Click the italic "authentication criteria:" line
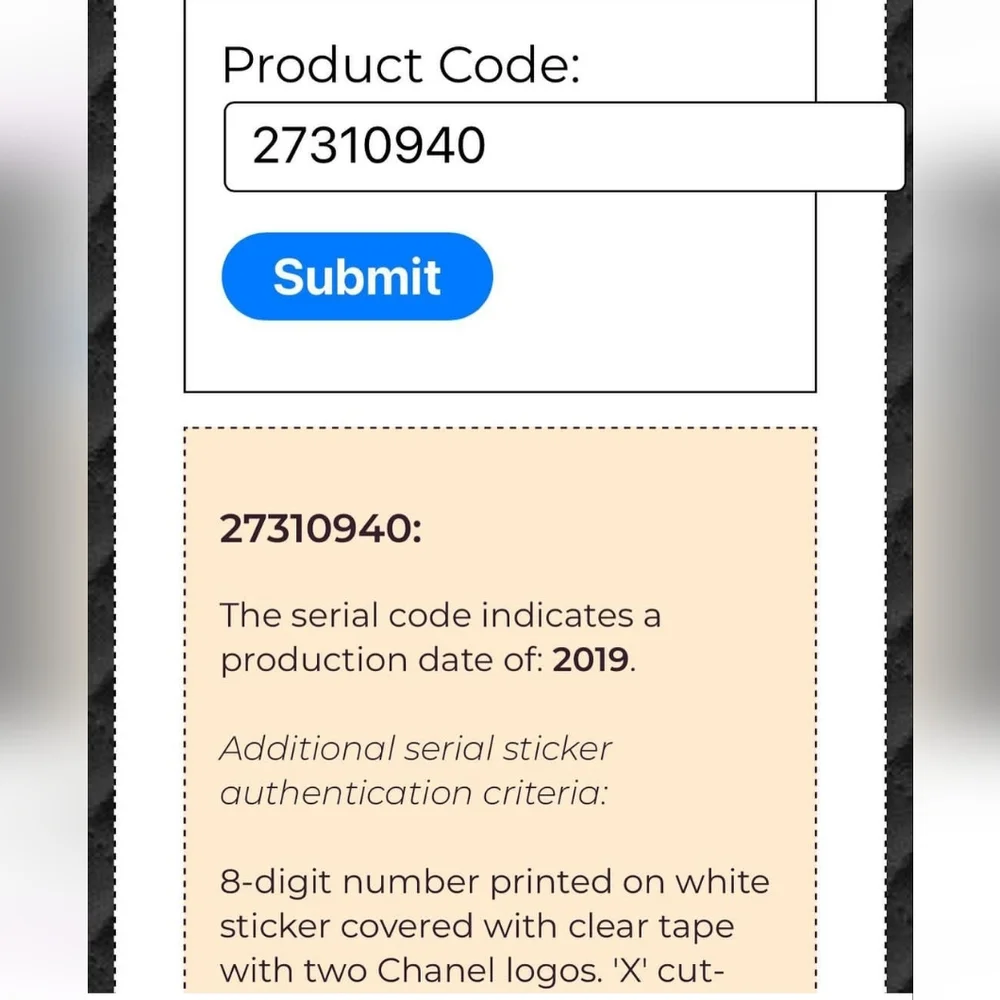 click(x=413, y=793)
